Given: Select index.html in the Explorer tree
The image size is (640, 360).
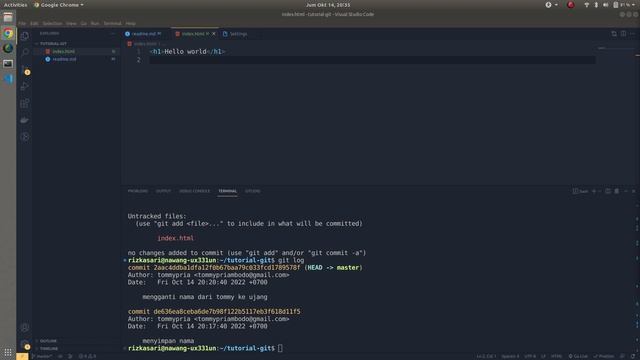Looking at the screenshot, I should click(77, 51).
